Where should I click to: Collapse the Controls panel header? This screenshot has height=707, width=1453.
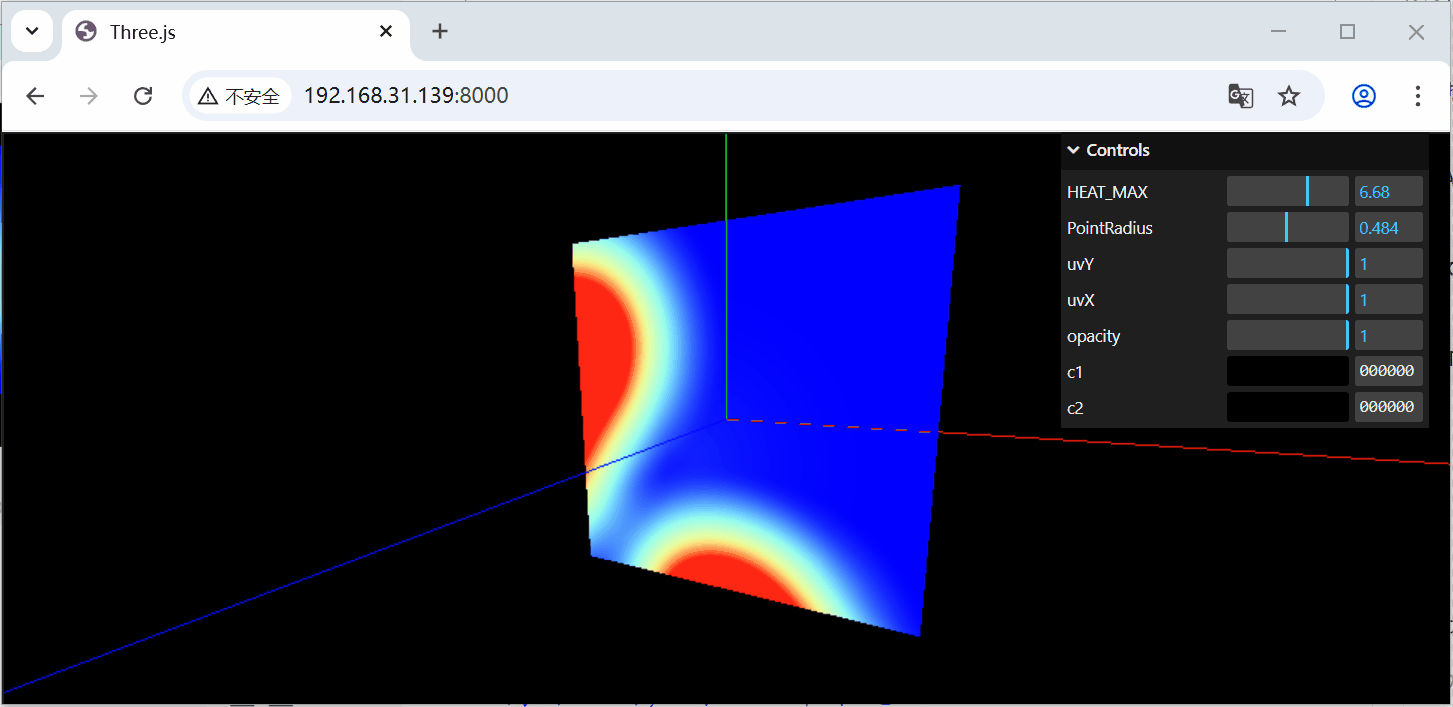coord(1245,150)
